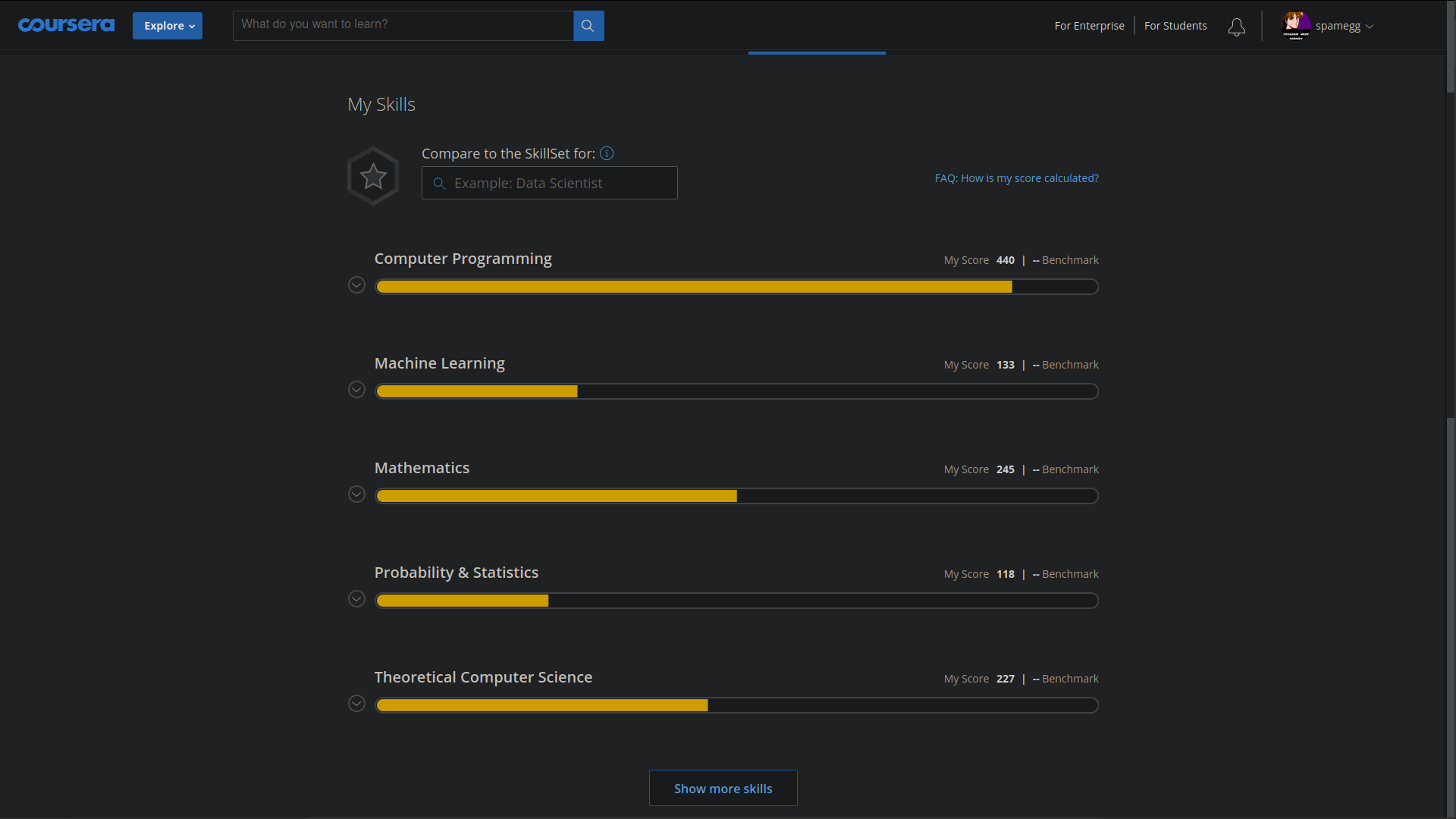Open the notifications bell
This screenshot has width=1456, height=819.
click(x=1236, y=27)
